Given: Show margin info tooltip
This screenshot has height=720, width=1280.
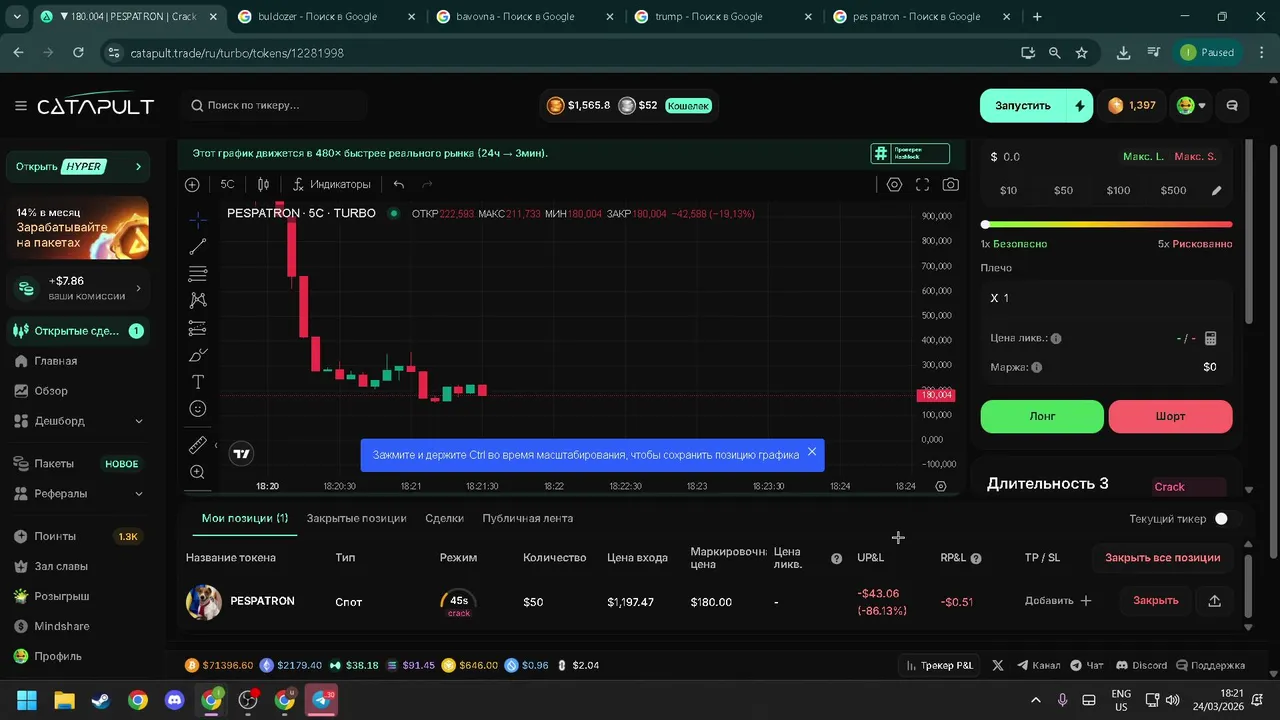Looking at the screenshot, I should [x=1036, y=367].
